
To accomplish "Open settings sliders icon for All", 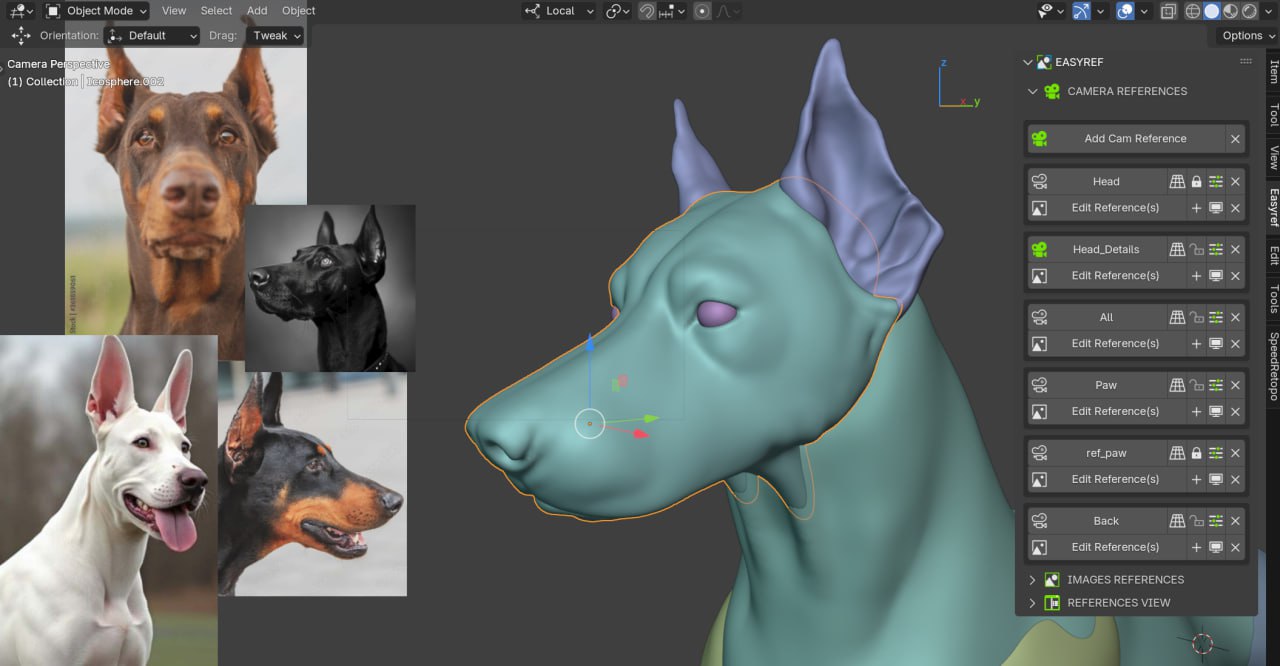I will click(1216, 318).
